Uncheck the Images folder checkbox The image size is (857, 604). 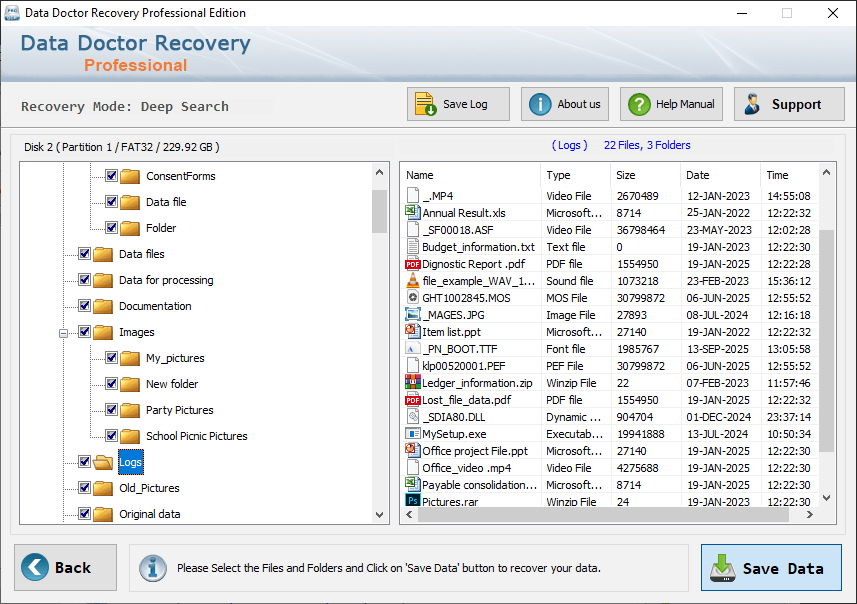click(x=84, y=331)
